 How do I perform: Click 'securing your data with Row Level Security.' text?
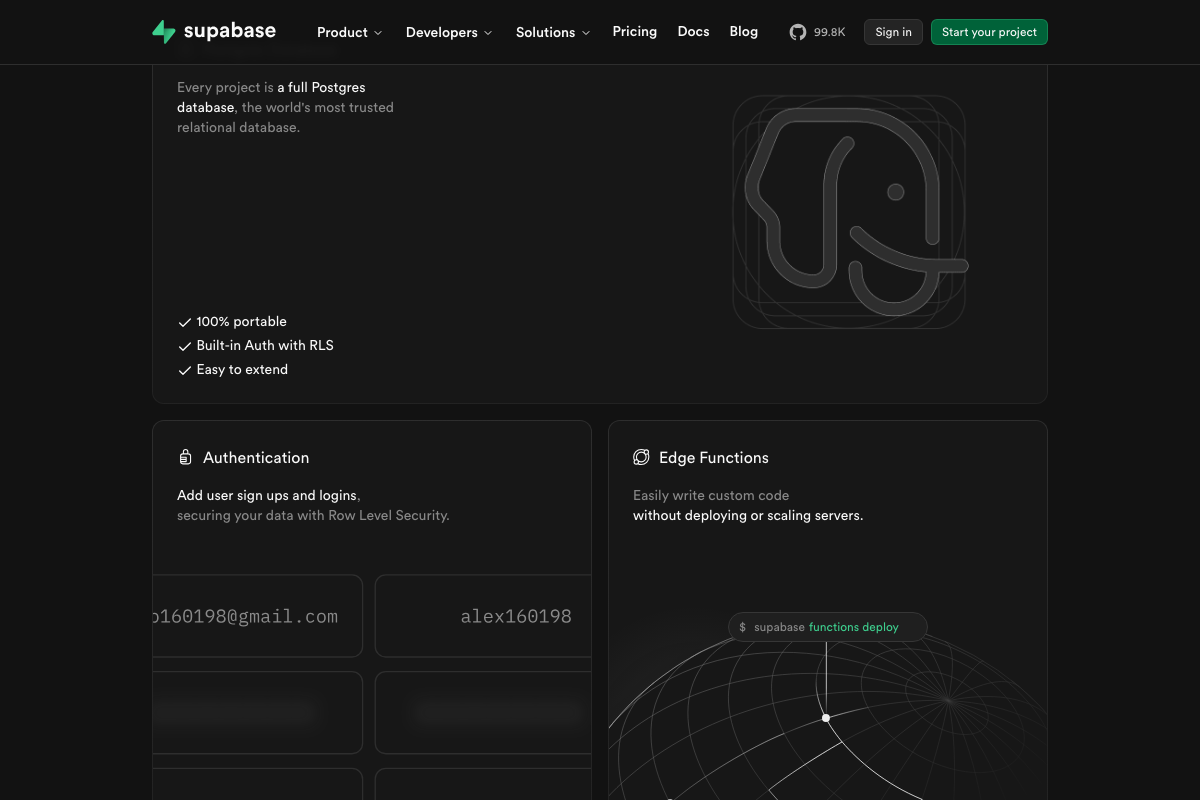313,516
